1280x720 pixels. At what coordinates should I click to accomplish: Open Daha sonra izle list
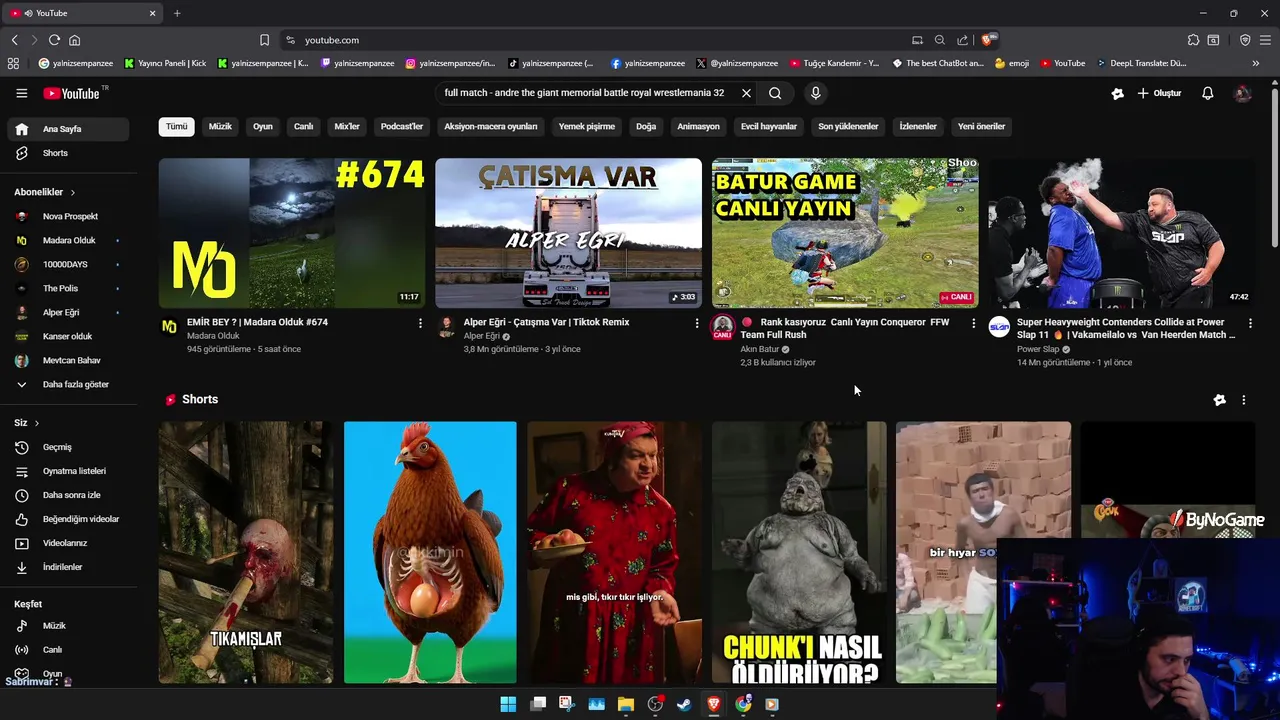[68, 495]
